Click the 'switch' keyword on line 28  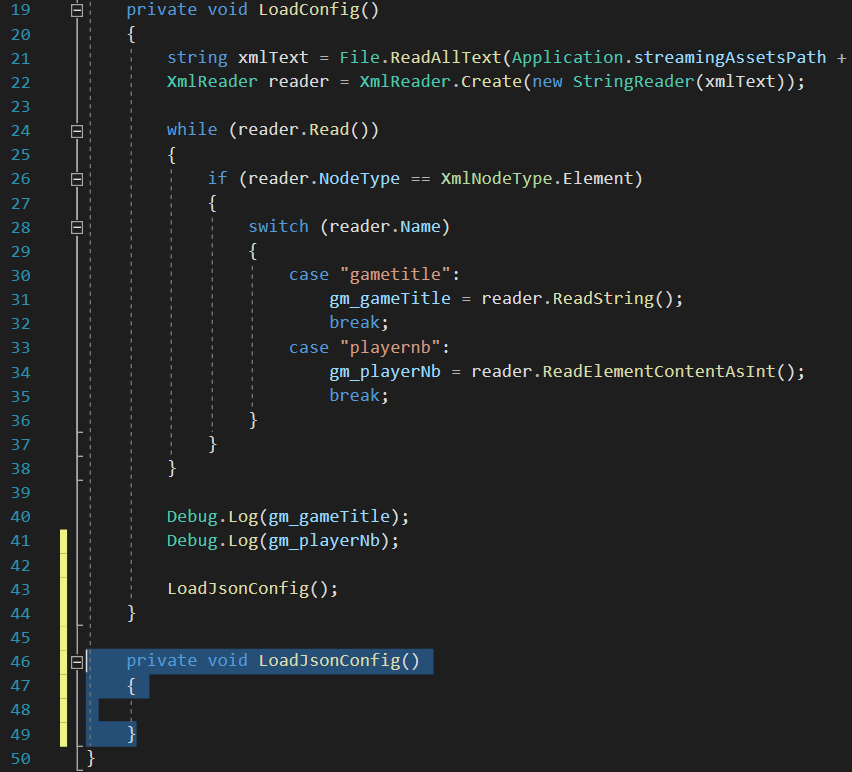[278, 226]
